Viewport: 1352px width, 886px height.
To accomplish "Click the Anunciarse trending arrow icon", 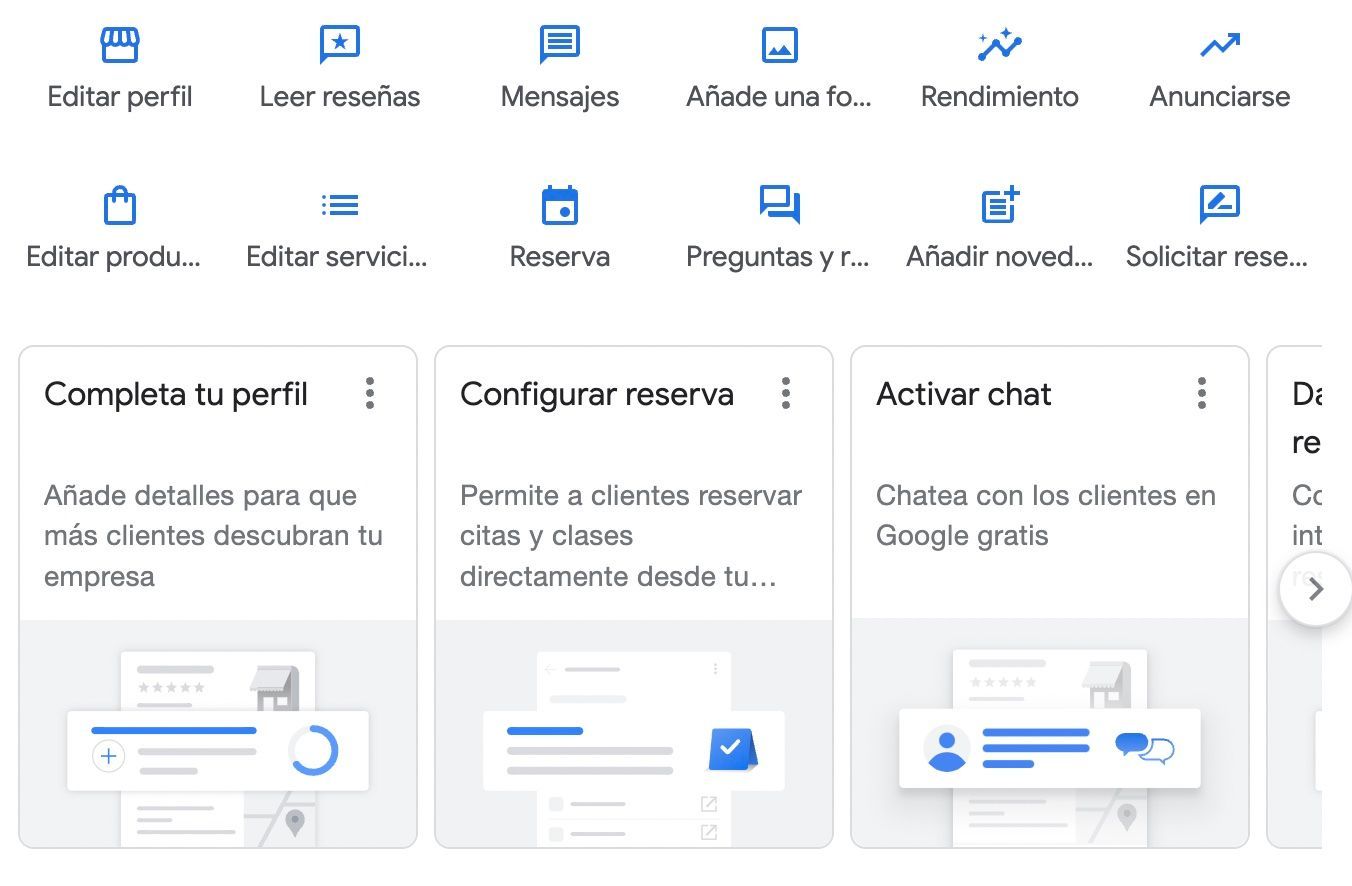I will [1219, 45].
